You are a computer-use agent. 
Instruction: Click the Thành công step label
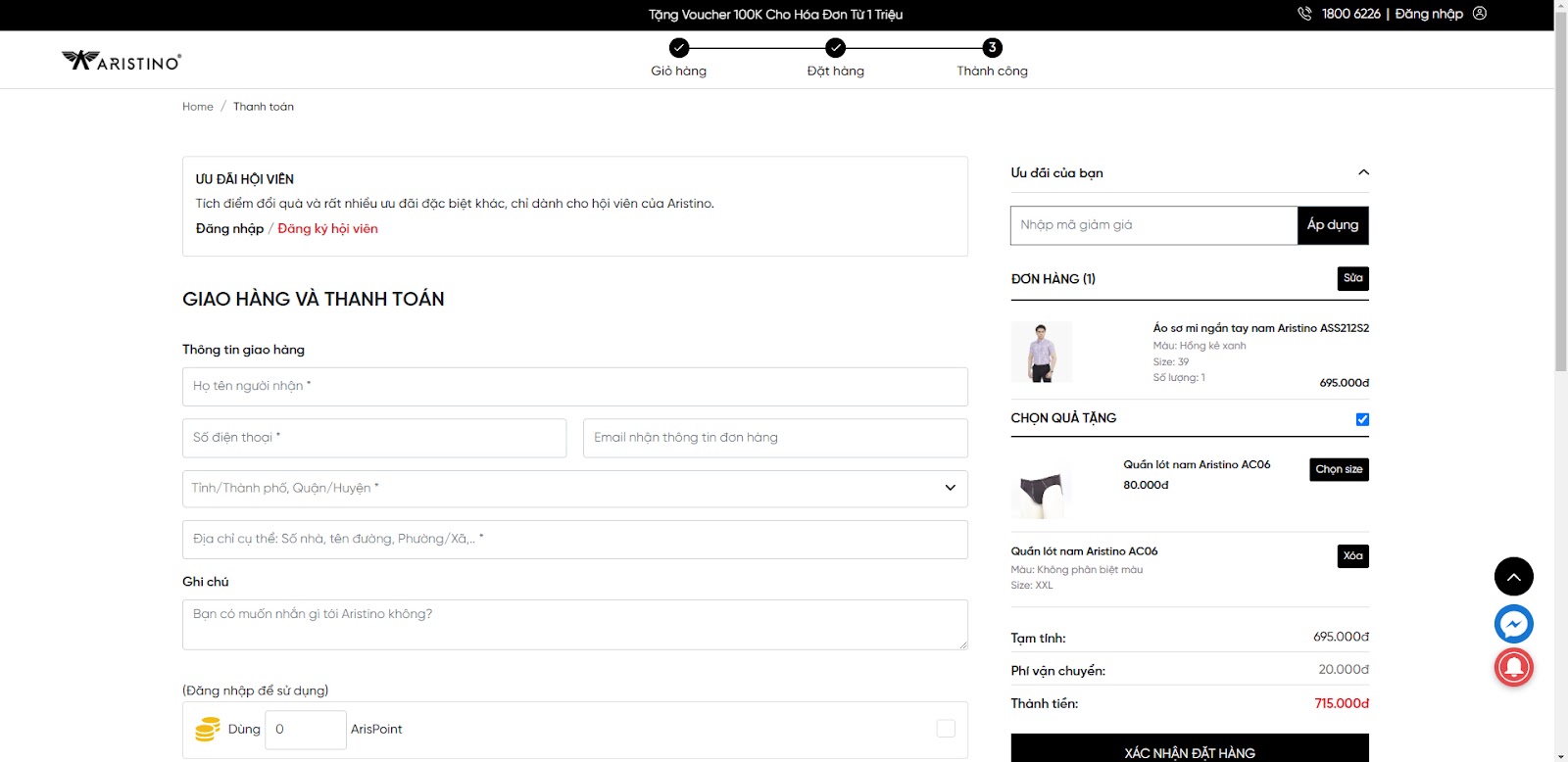tap(993, 71)
